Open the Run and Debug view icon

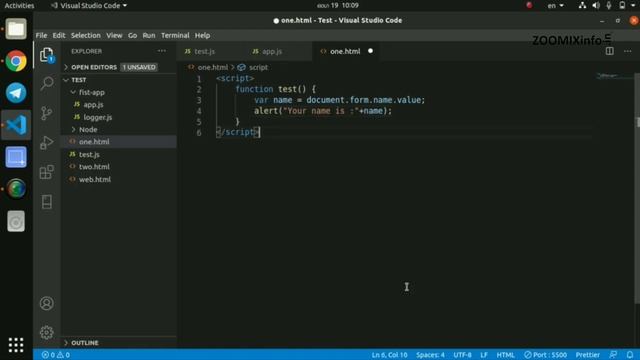(47, 142)
